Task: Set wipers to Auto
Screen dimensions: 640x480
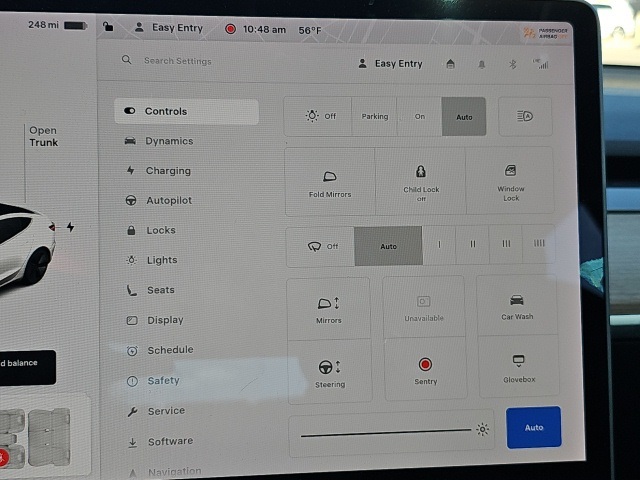Action: (x=388, y=246)
